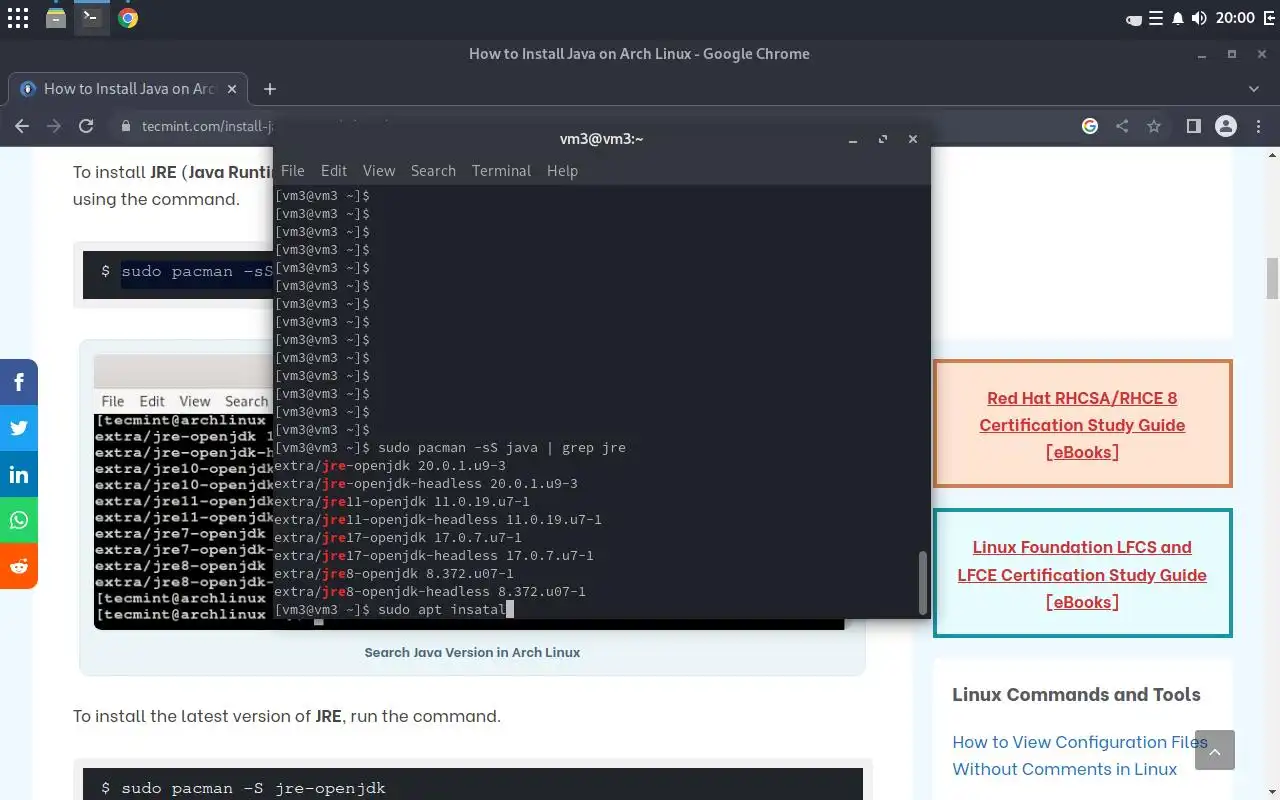Go forward in Chrome

click(54, 126)
